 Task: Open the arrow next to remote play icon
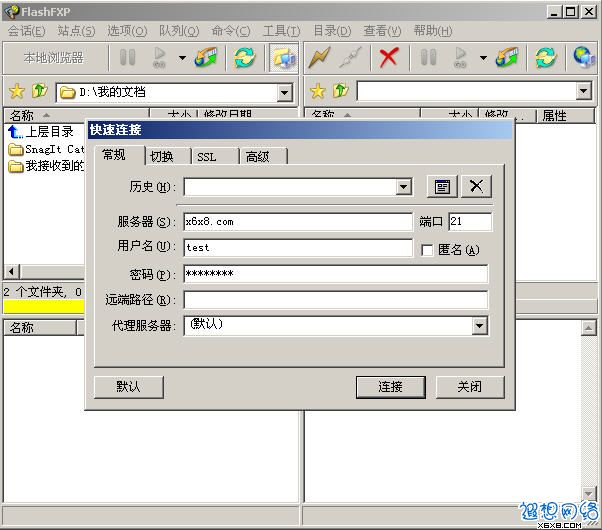(483, 58)
